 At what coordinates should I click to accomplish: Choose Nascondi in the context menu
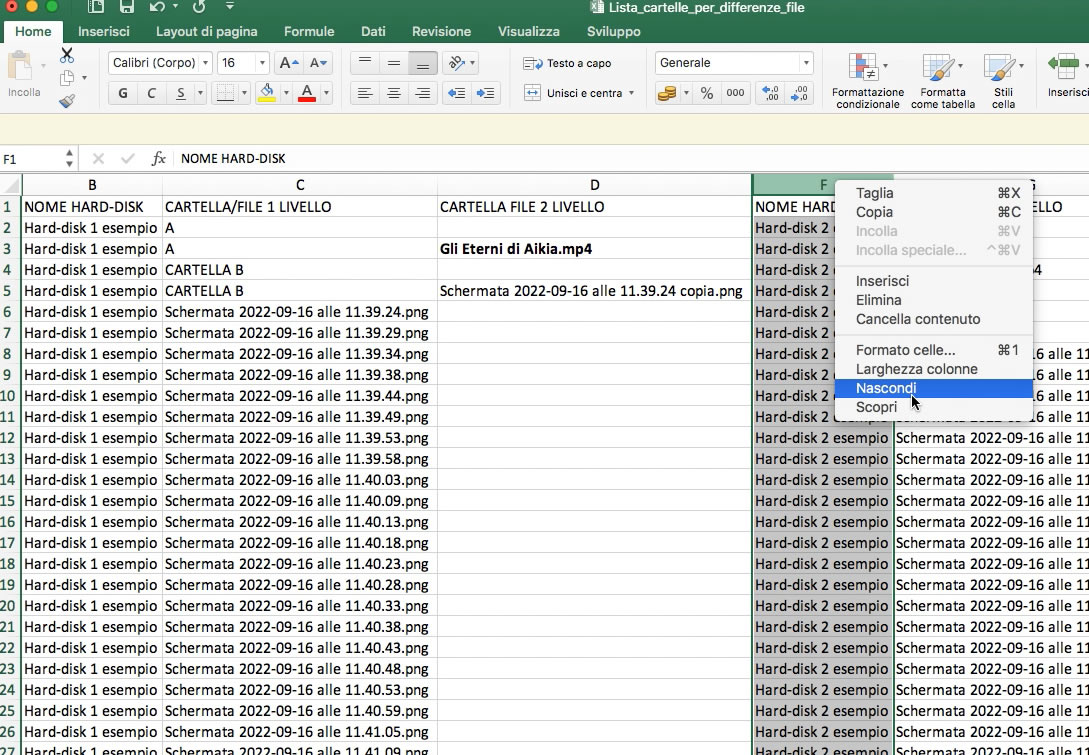point(933,388)
